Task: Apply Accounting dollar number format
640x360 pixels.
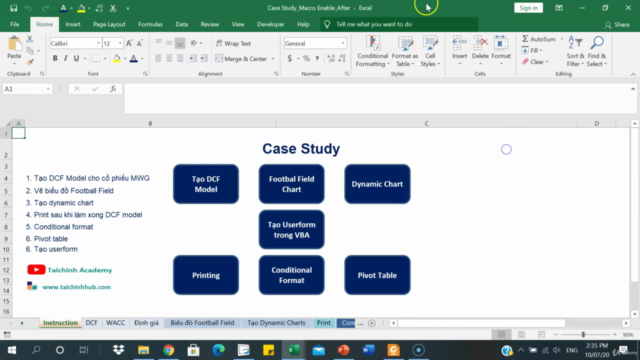Action: tap(290, 58)
